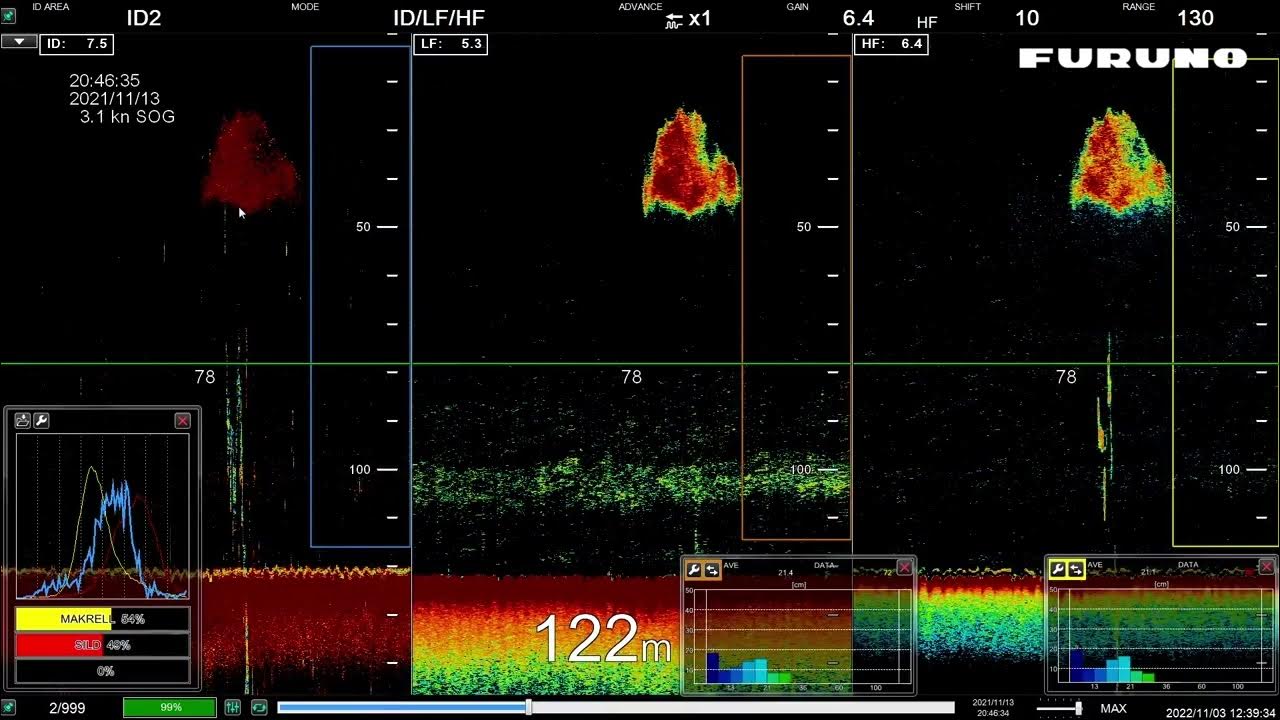Click the FURUNO logo

(x=1133, y=58)
